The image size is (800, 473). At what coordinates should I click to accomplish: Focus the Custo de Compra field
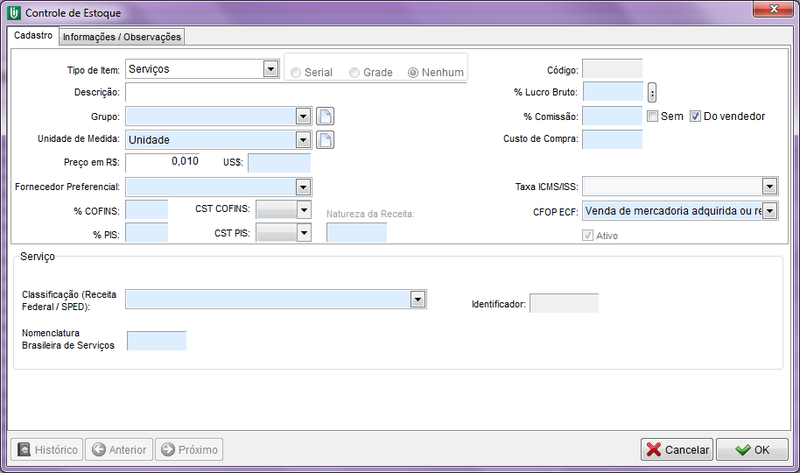[x=611, y=139]
